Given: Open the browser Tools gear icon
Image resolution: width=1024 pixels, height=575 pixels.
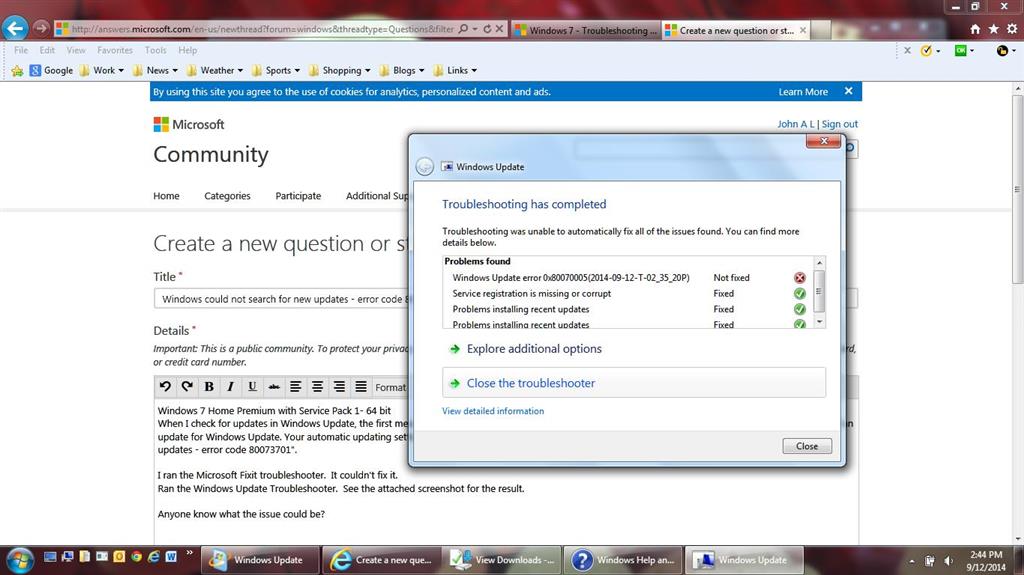Looking at the screenshot, I should click(x=1012, y=29).
